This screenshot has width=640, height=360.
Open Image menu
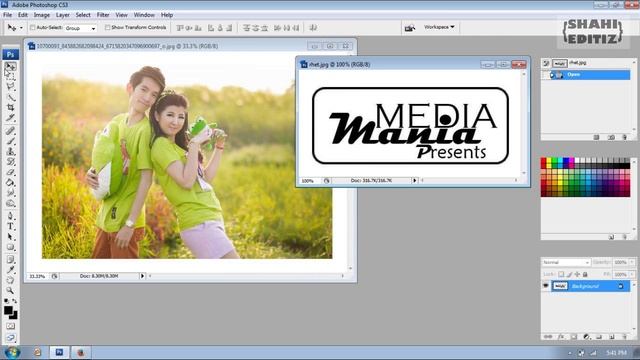[x=42, y=15]
